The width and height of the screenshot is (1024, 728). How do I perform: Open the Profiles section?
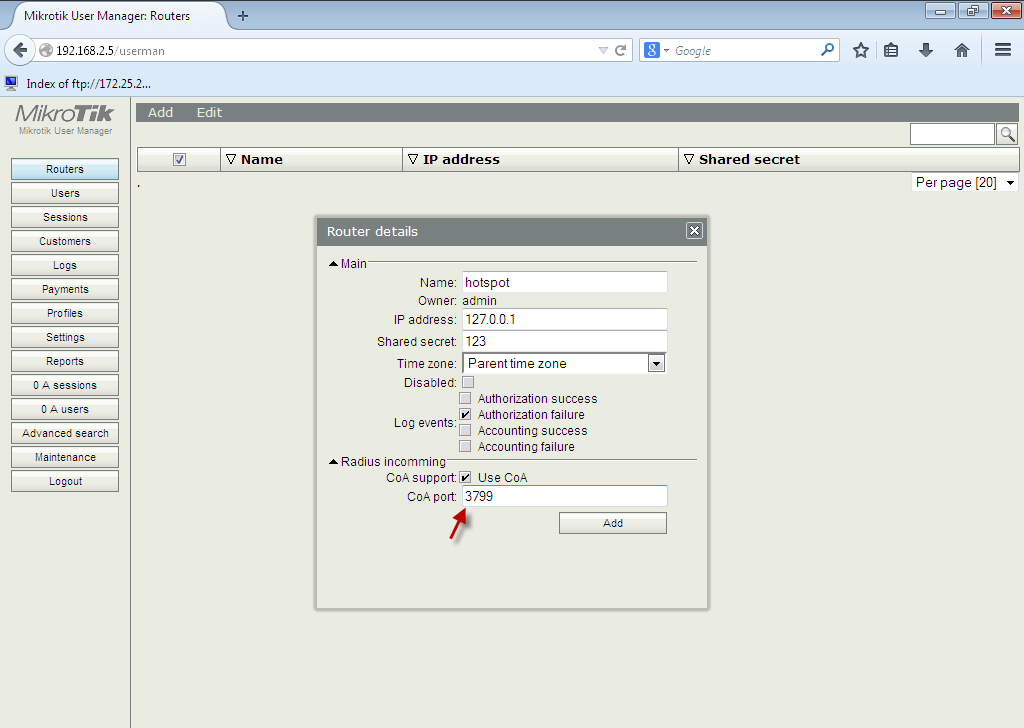point(65,313)
